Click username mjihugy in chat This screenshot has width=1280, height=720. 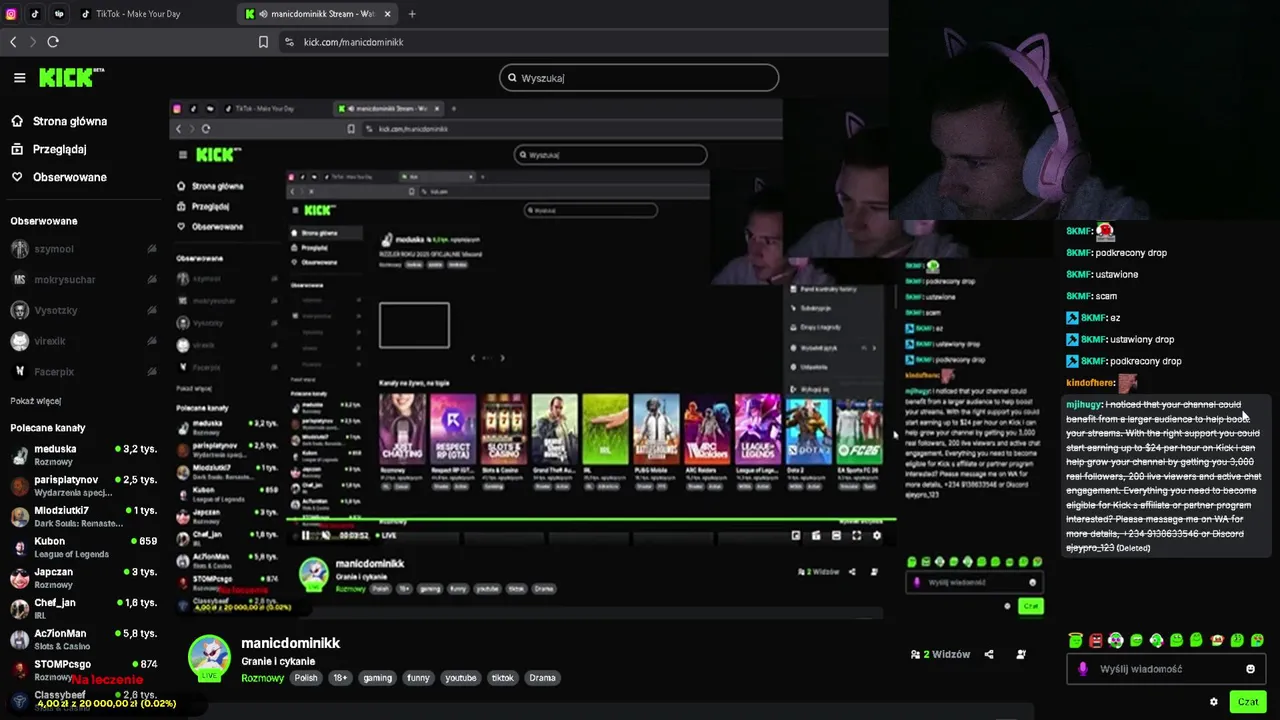coord(1083,405)
